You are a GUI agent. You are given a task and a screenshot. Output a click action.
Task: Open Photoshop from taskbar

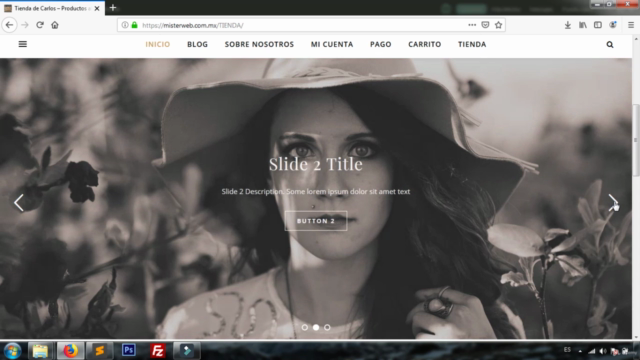pos(129,351)
